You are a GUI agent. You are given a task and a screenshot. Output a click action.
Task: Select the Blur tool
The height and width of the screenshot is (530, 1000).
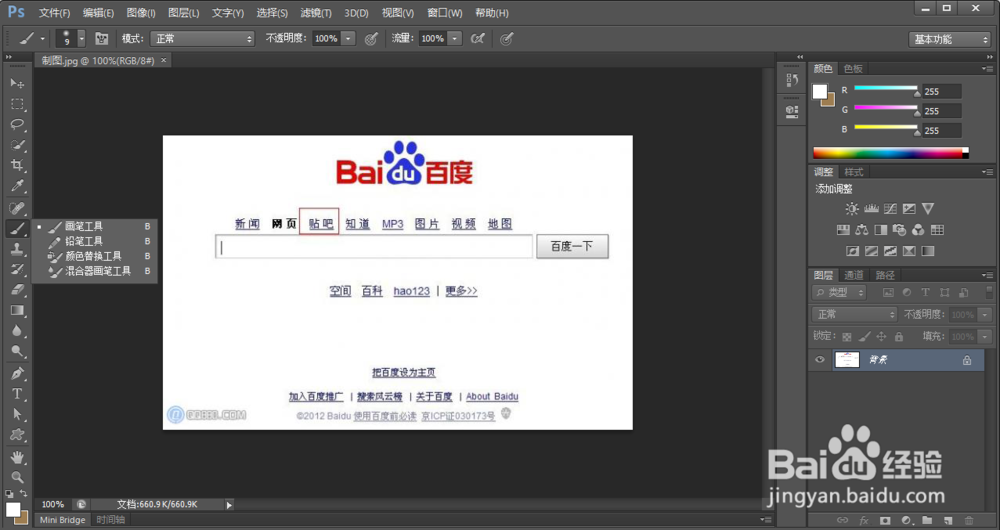pyautogui.click(x=17, y=331)
